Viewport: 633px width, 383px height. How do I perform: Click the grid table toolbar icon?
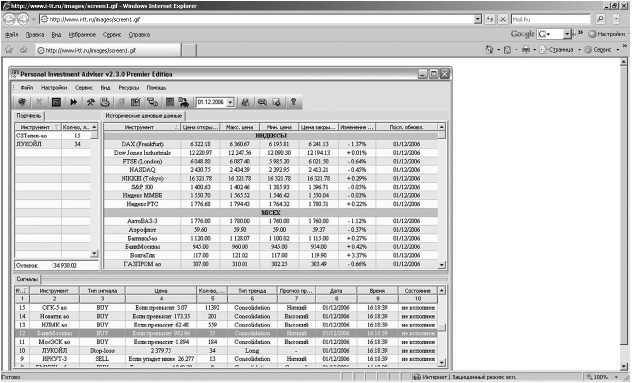[170, 102]
